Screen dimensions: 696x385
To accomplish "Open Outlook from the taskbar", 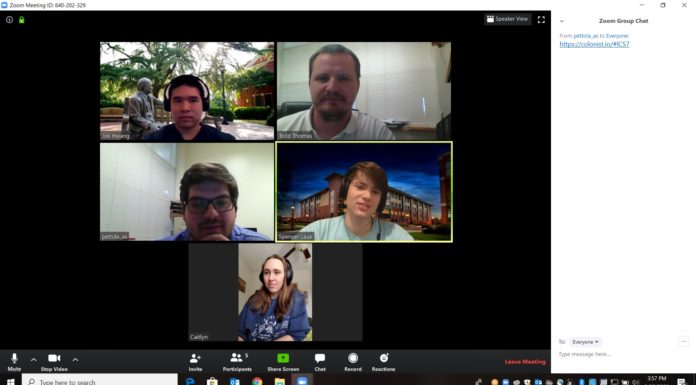I will [x=235, y=381].
